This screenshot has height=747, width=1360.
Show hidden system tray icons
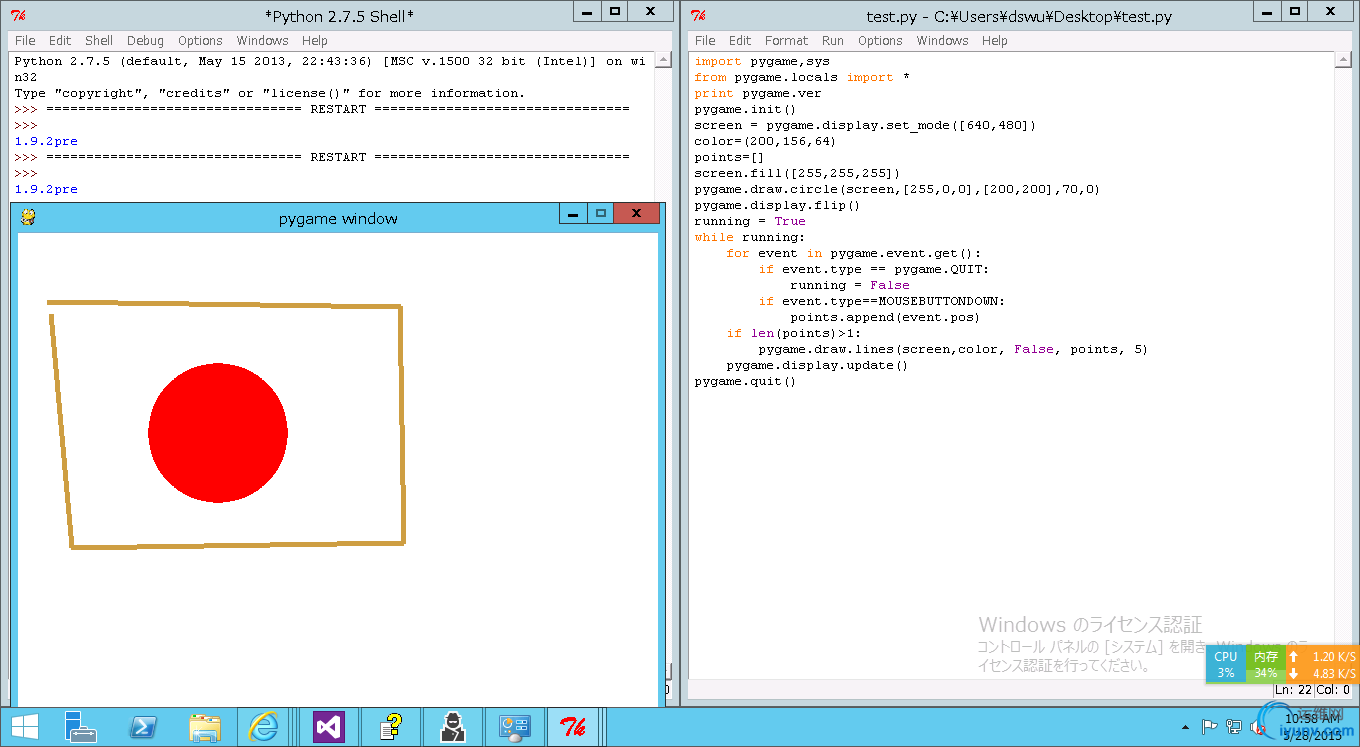1186,727
